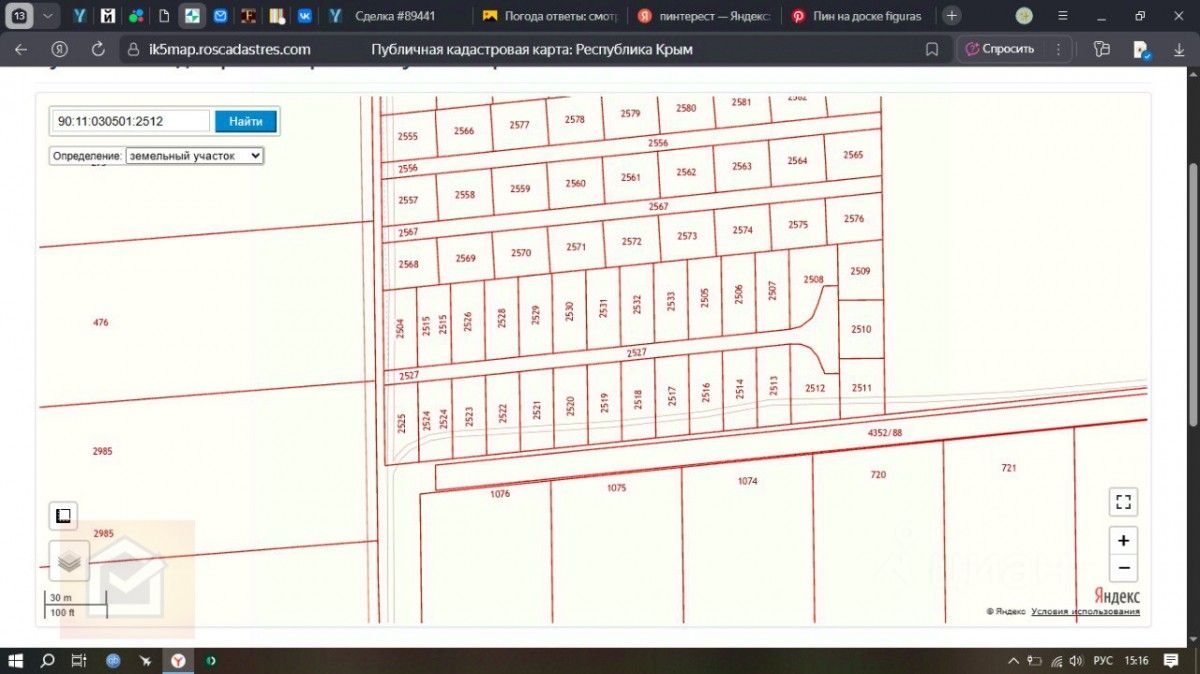Viewport: 1200px width, 674px height.
Task: Select parcel 2525 on the map
Action: click(401, 423)
